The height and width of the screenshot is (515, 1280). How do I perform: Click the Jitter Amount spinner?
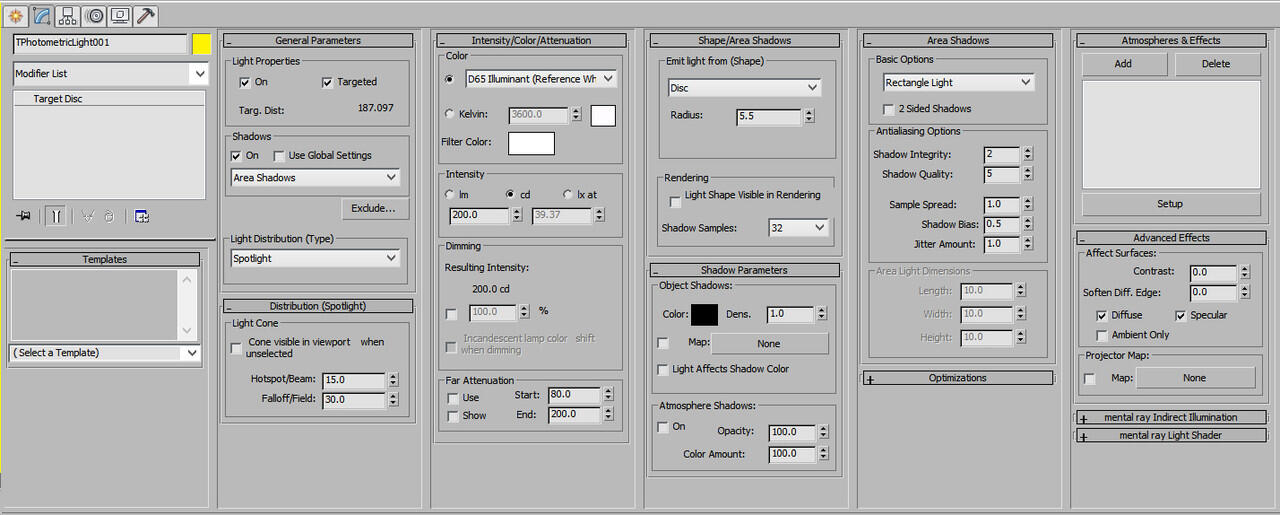click(1027, 244)
